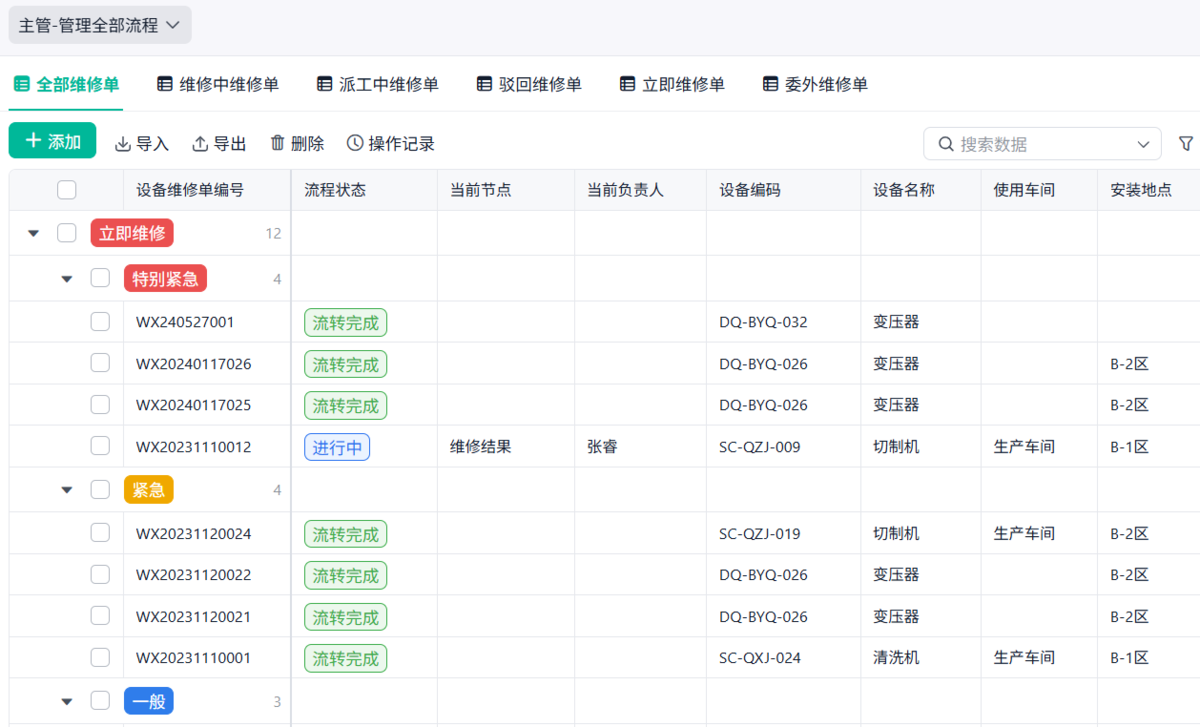Check the box for WX240527001

[100, 321]
